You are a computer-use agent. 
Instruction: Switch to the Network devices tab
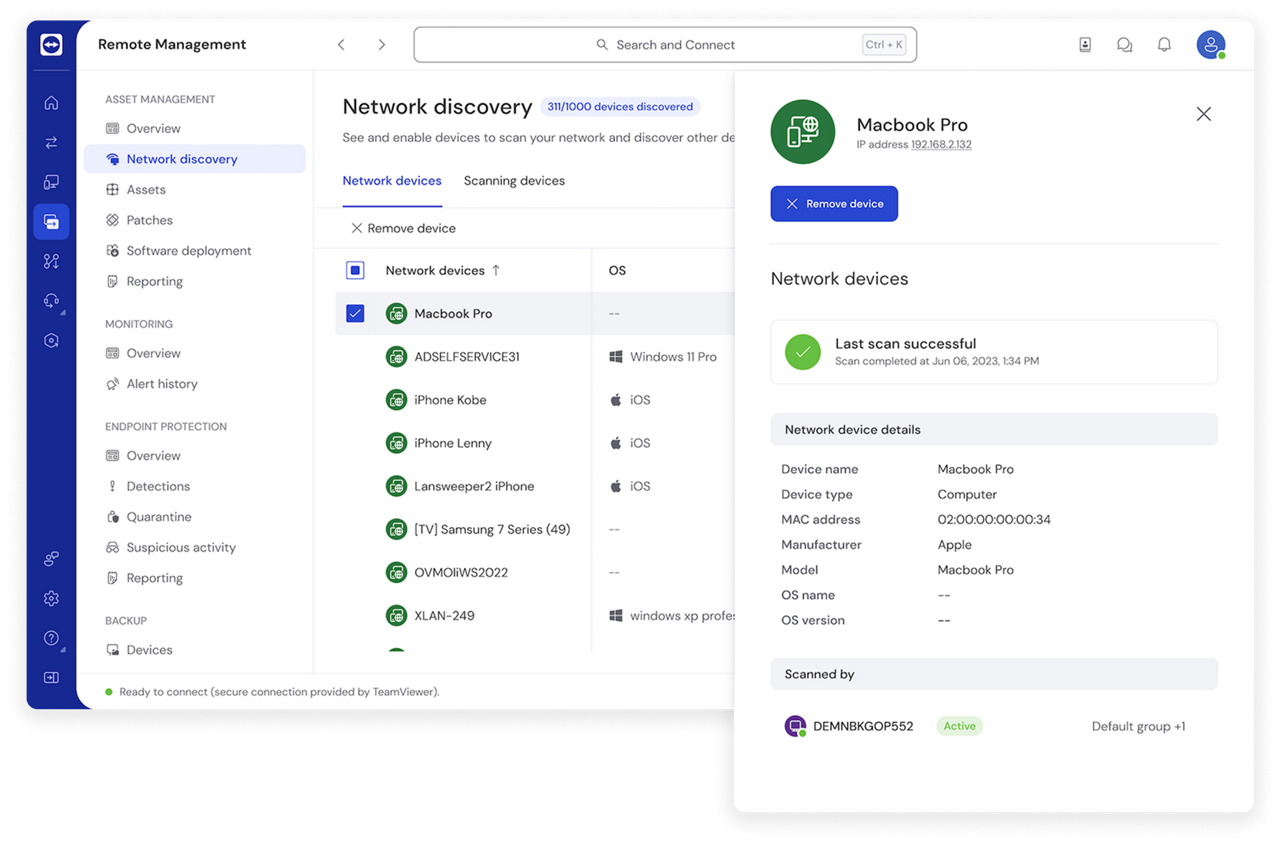point(392,181)
